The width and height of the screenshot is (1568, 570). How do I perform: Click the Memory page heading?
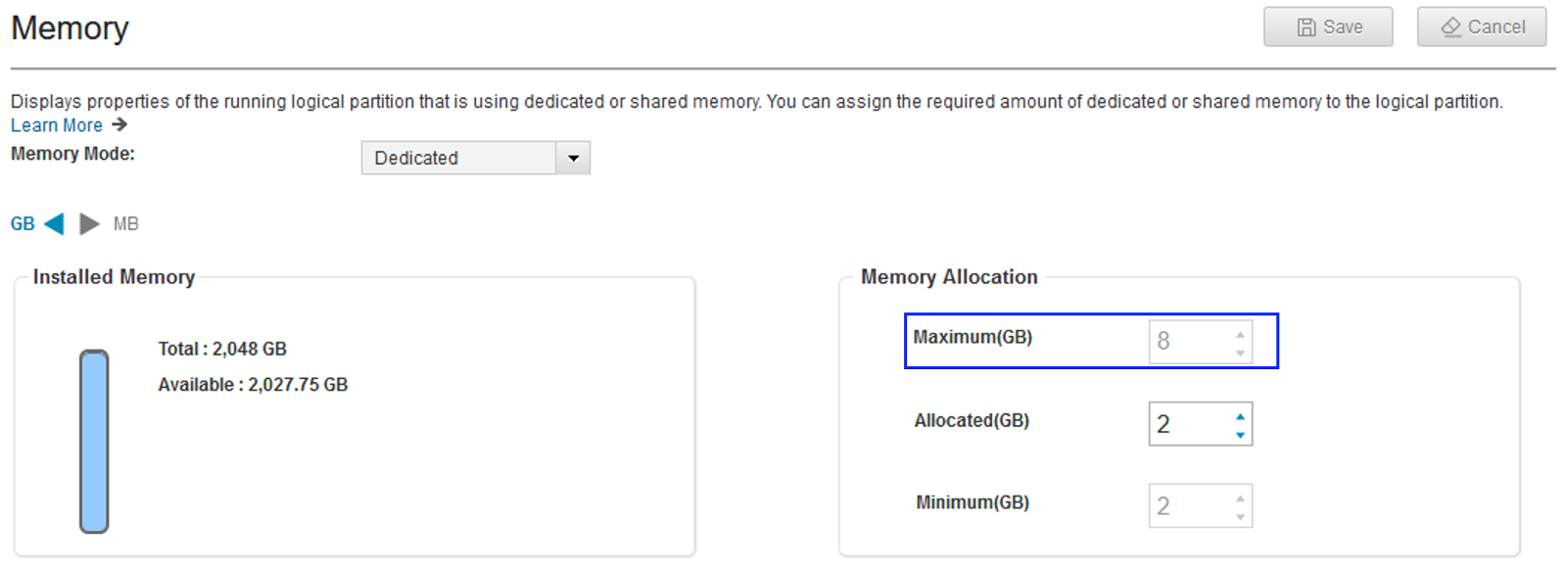pos(69,27)
